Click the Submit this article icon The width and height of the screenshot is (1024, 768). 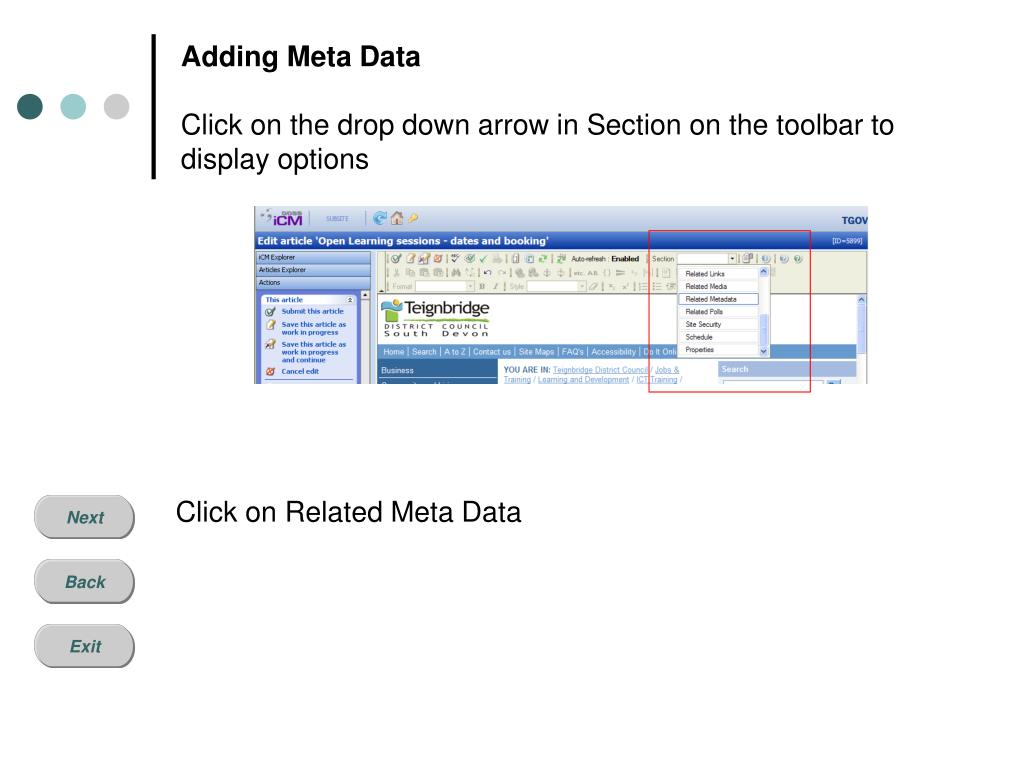(270, 311)
